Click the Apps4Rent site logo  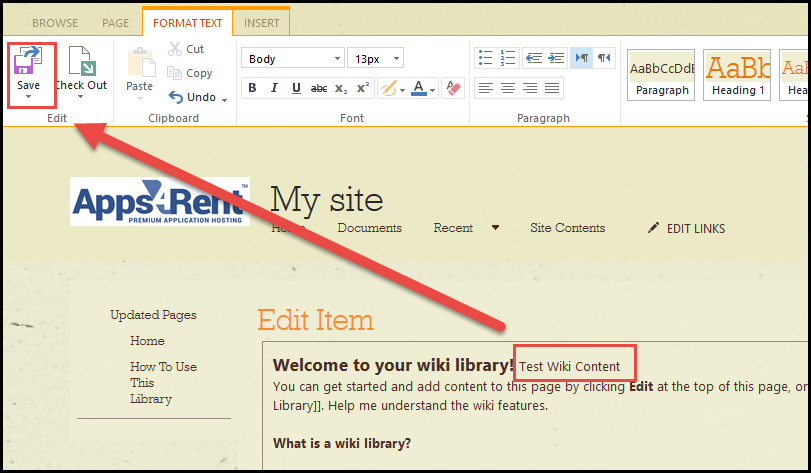pyautogui.click(x=160, y=202)
